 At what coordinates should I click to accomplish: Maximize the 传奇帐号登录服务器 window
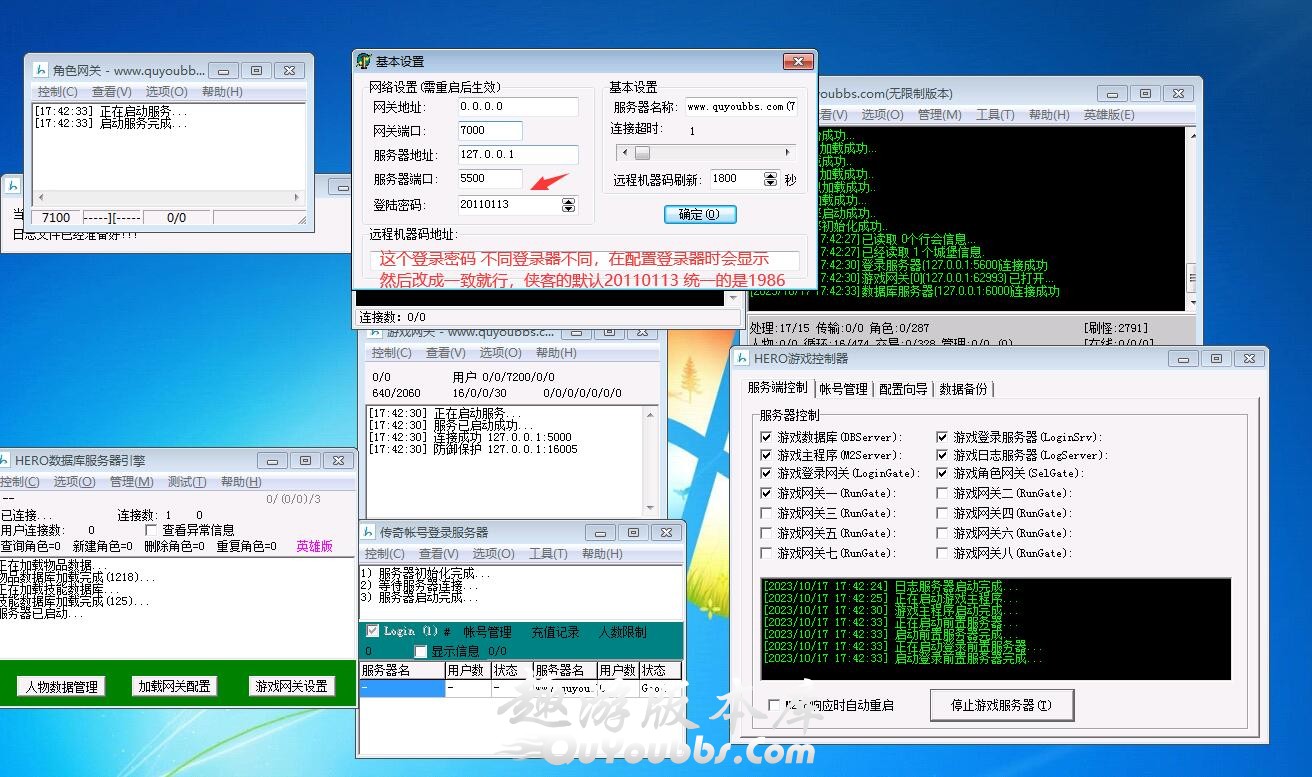633,532
